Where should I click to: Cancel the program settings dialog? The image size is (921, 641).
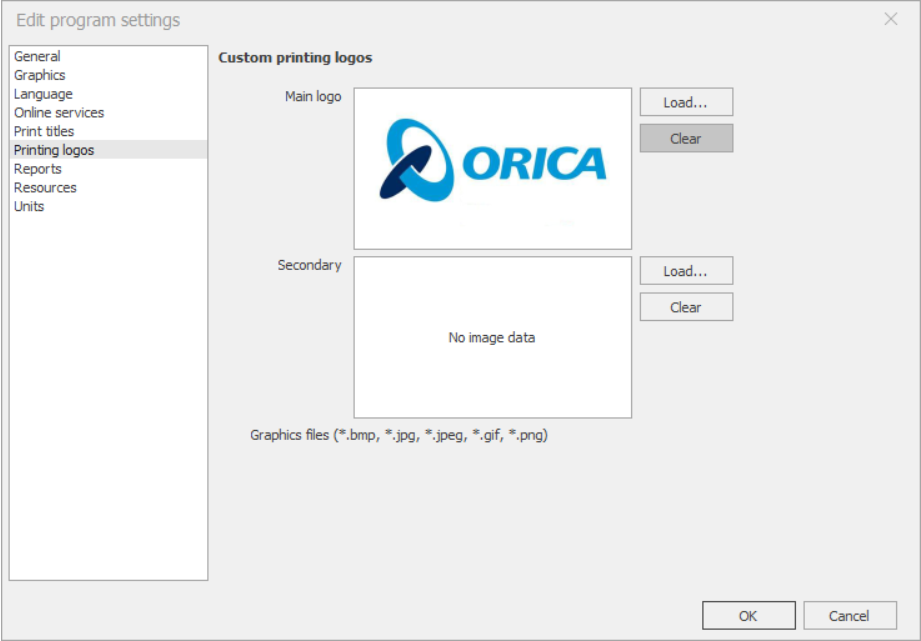click(849, 616)
